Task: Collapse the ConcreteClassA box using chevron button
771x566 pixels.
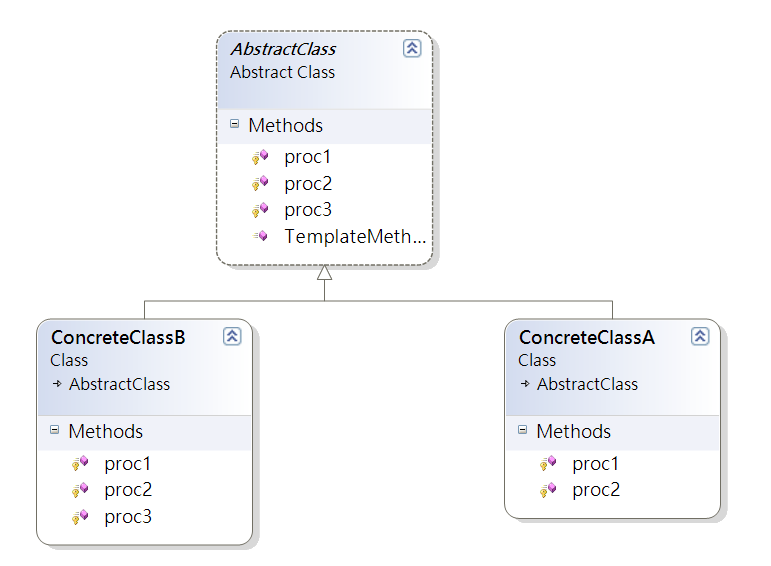Action: (x=700, y=337)
